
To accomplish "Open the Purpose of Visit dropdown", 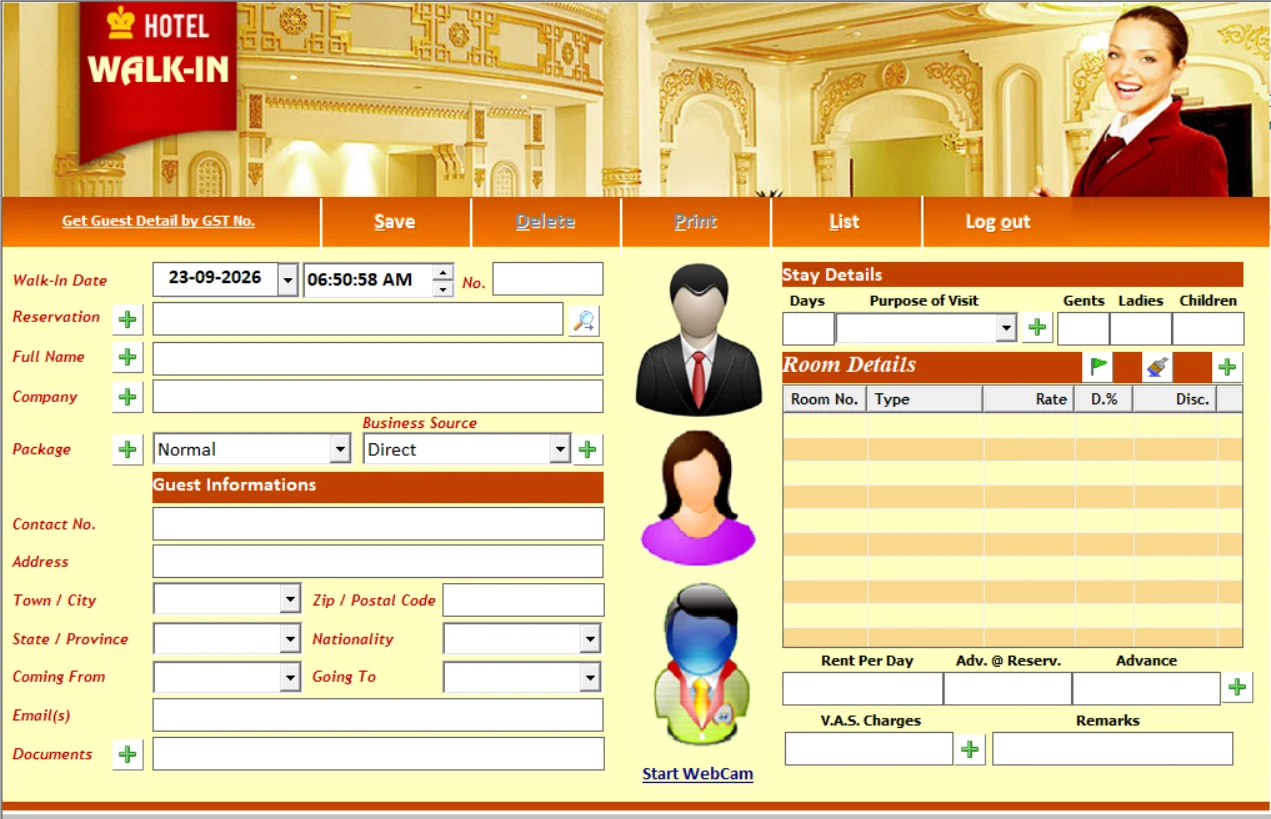I will [x=1006, y=328].
